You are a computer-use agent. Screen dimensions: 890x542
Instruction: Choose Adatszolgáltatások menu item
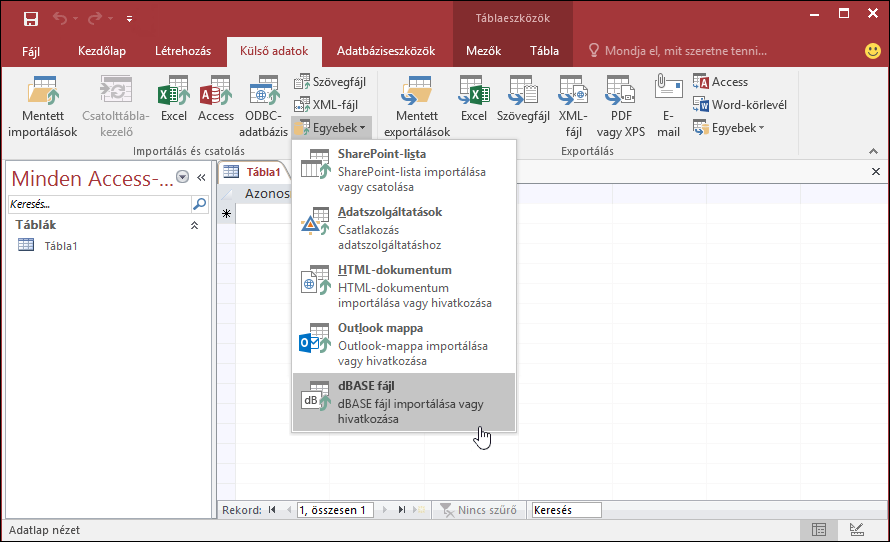[x=404, y=228]
